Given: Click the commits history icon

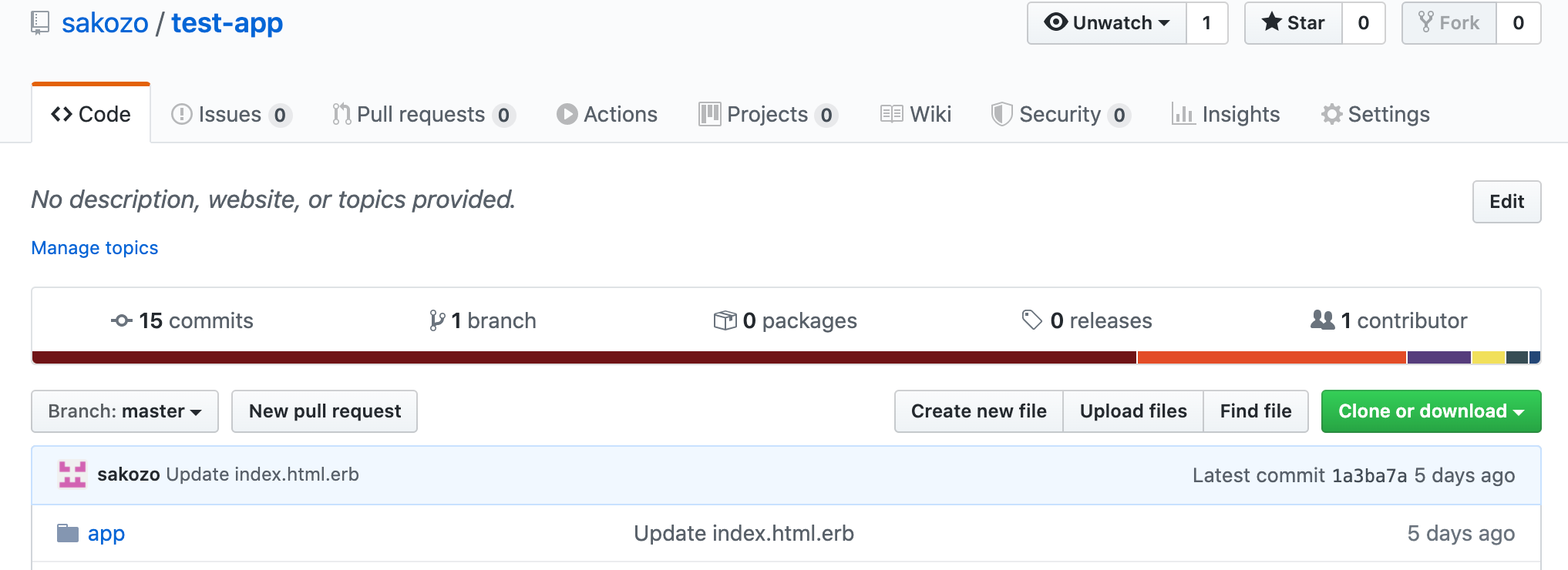Looking at the screenshot, I should tap(121, 320).
